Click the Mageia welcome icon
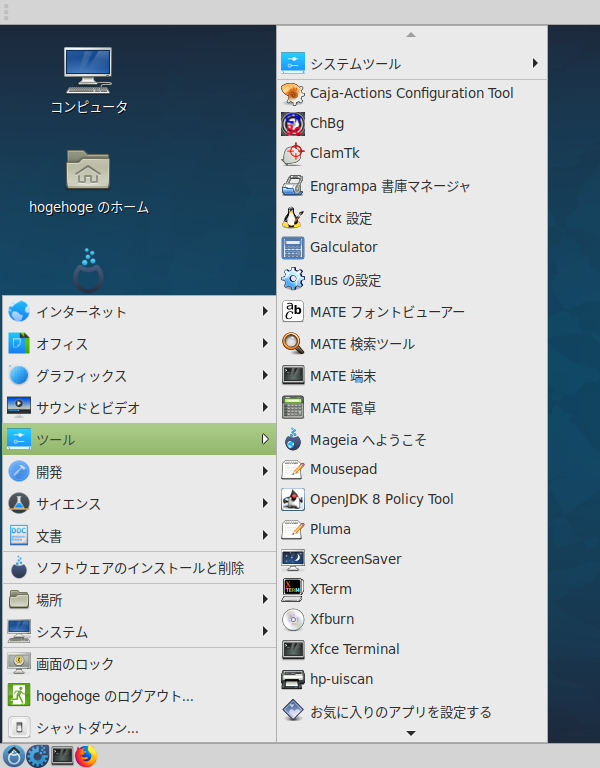Image resolution: width=600 pixels, height=768 pixels. 293,439
